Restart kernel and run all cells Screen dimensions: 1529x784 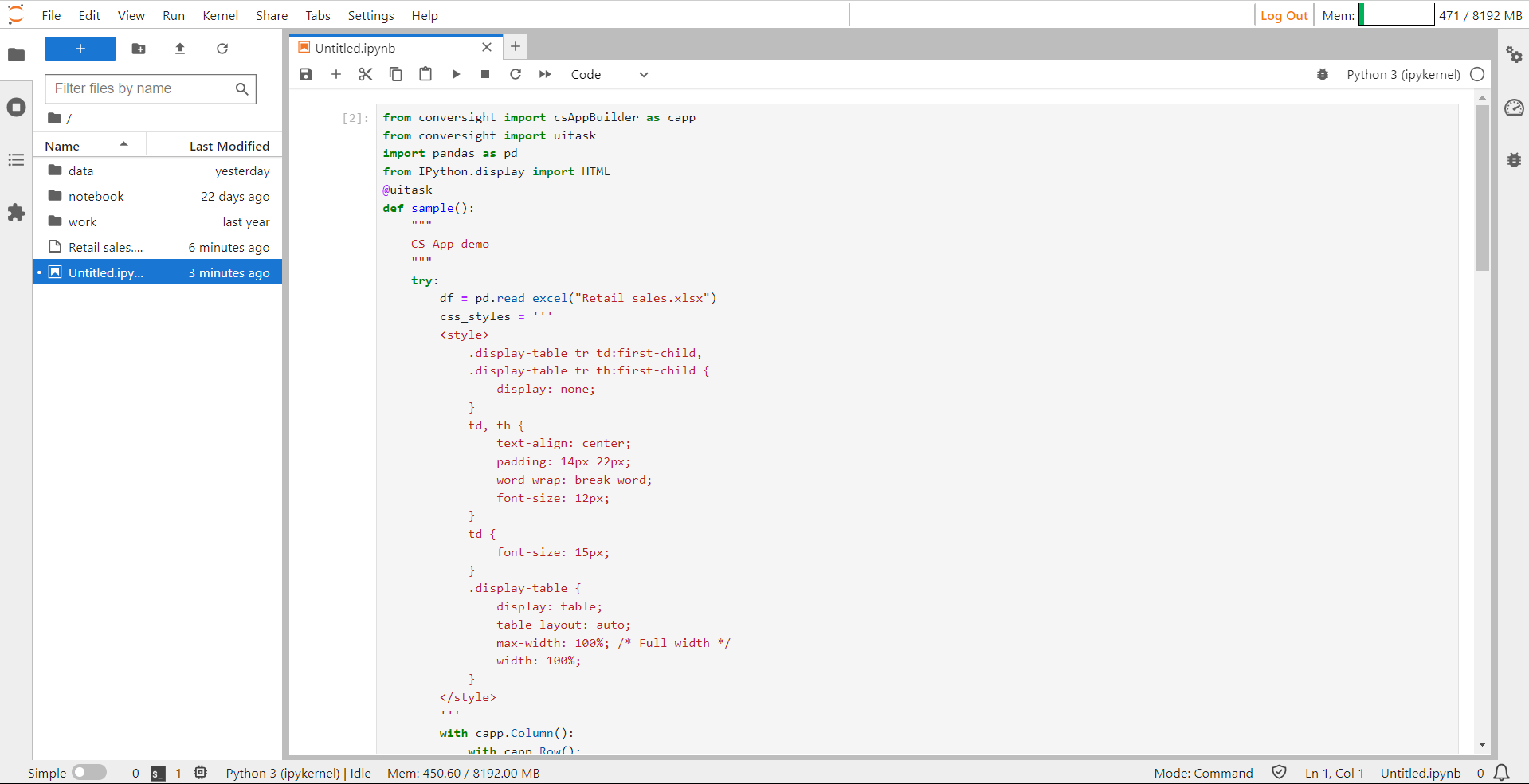[545, 74]
